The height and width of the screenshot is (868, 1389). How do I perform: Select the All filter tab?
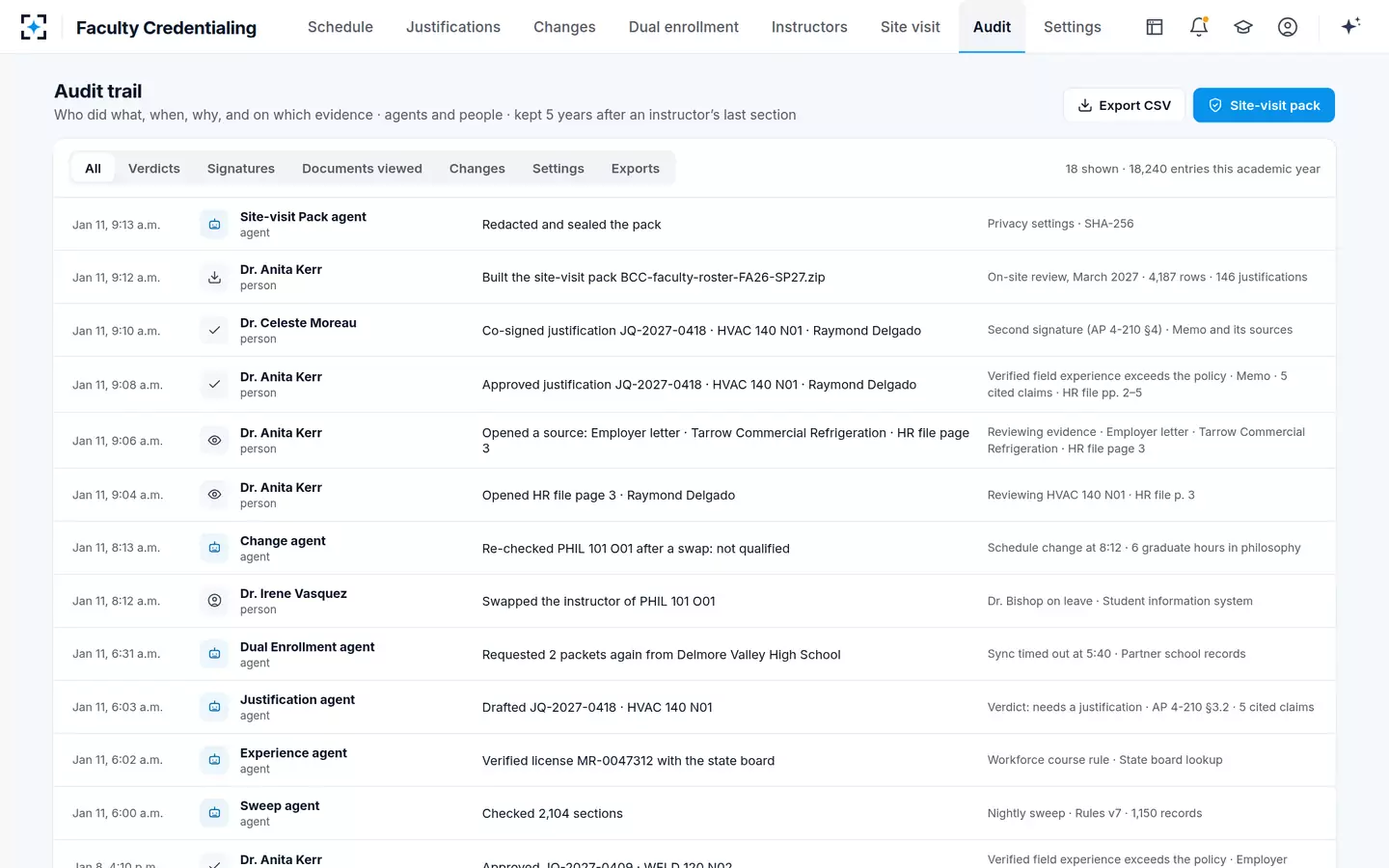93,169
